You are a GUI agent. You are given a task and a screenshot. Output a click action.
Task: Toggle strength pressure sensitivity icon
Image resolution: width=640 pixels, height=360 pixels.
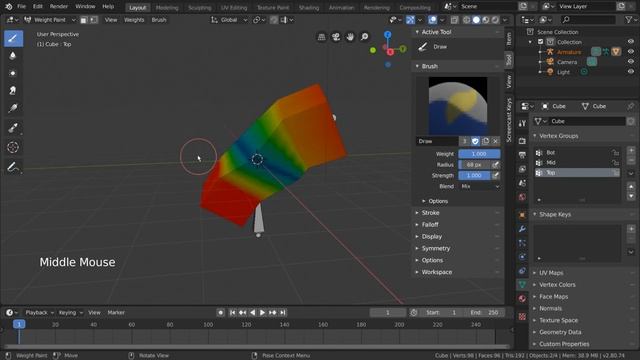pos(496,176)
